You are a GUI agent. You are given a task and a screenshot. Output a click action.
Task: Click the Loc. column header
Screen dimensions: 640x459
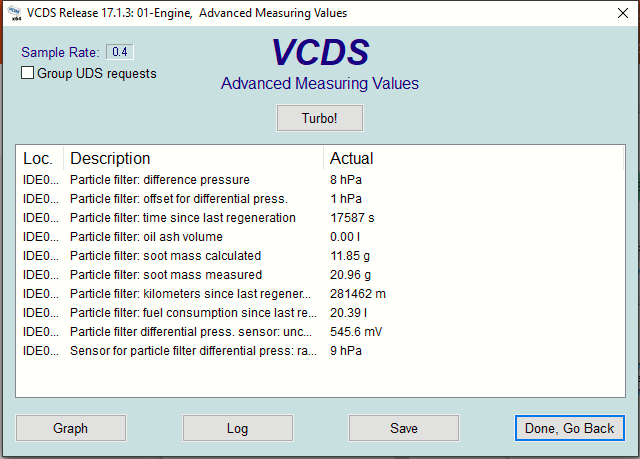click(x=40, y=158)
